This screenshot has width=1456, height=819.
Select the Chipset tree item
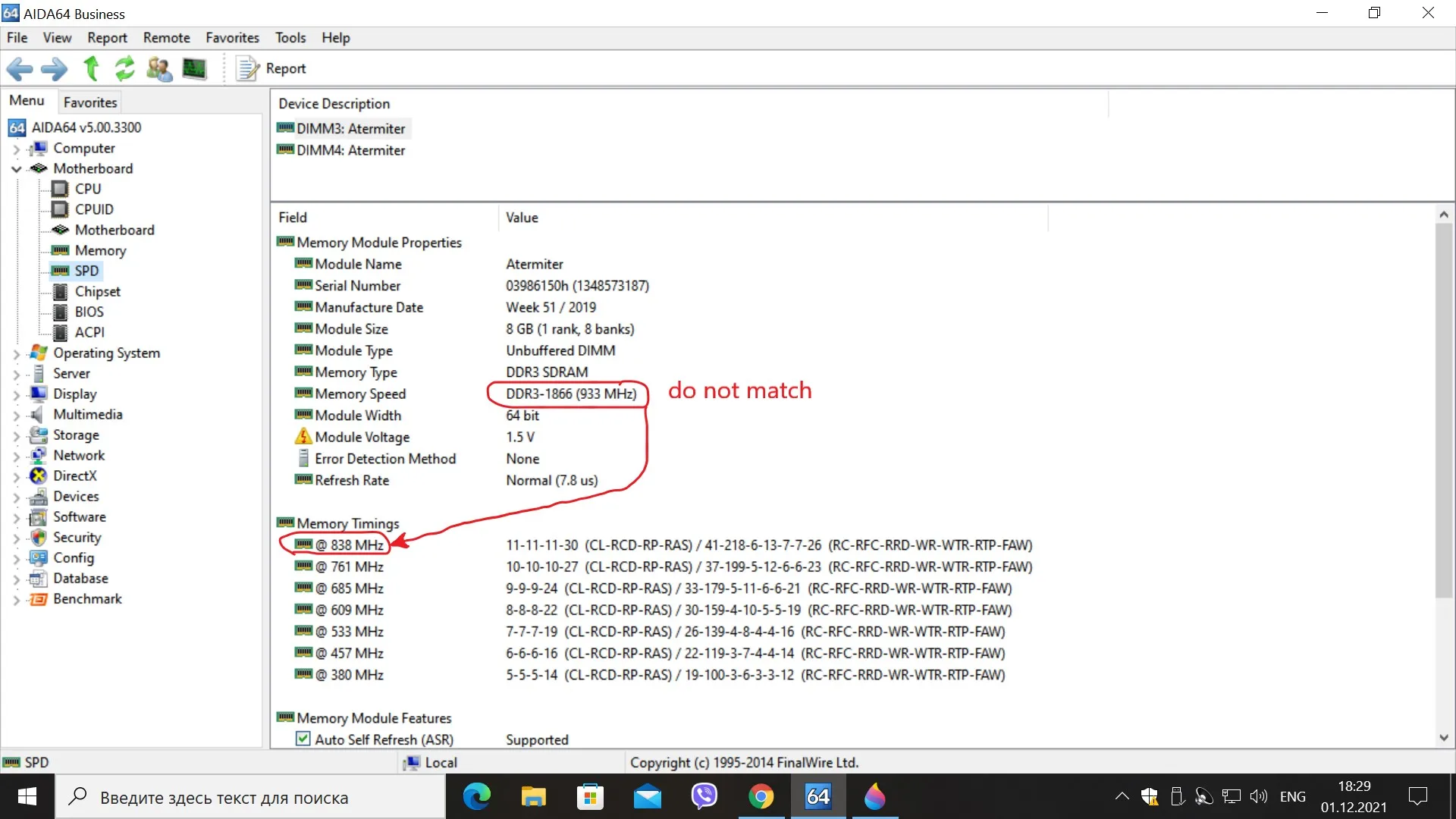point(97,291)
